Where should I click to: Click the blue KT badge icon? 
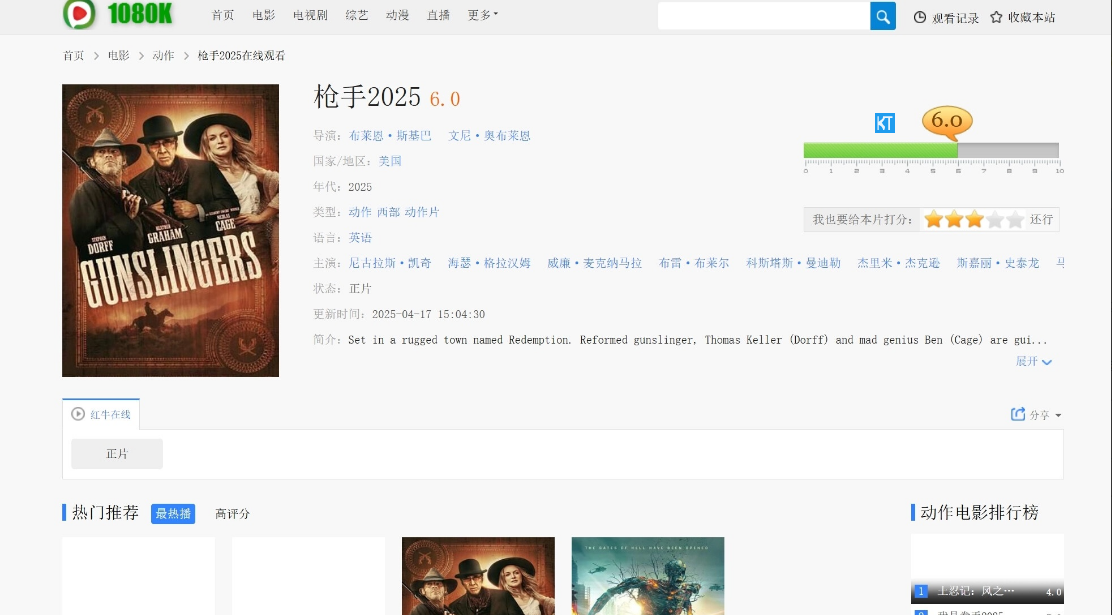tap(884, 123)
